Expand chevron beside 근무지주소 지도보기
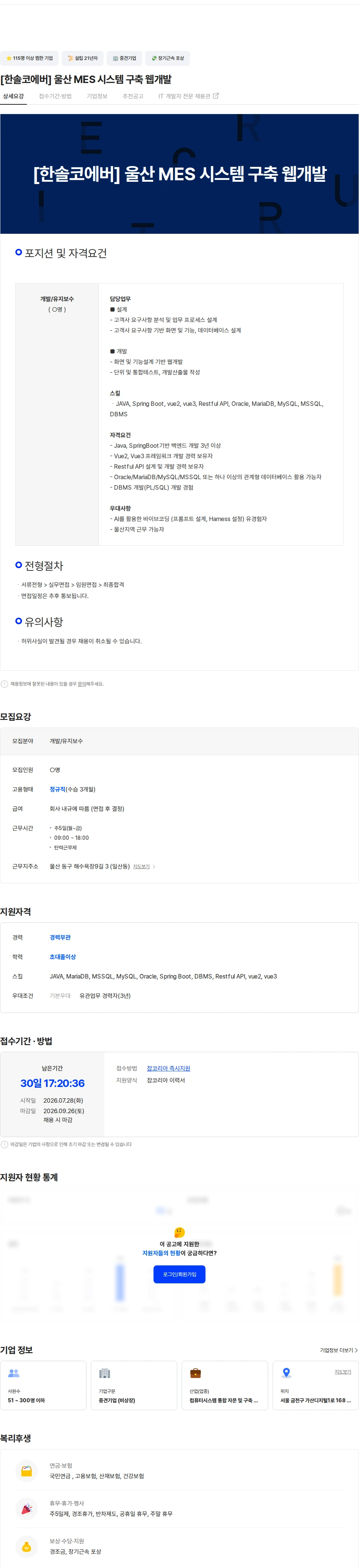 click(154, 867)
